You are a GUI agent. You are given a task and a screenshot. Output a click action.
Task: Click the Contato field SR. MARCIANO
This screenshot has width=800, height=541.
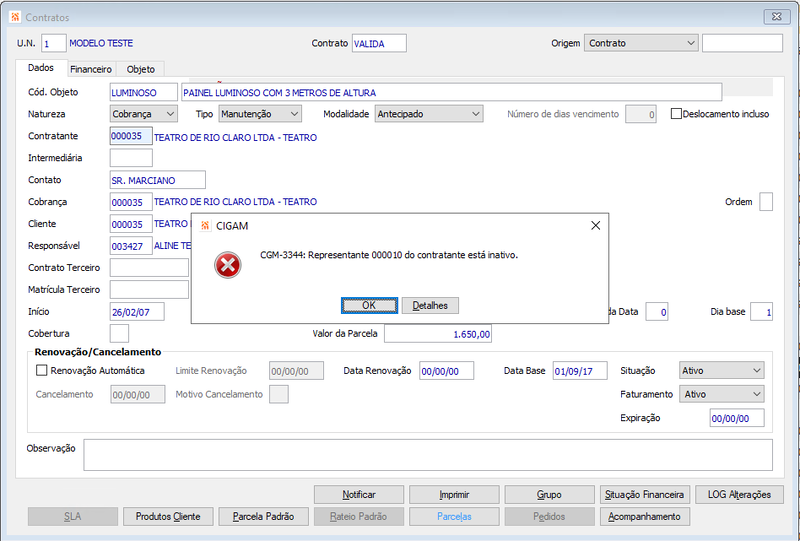click(158, 180)
